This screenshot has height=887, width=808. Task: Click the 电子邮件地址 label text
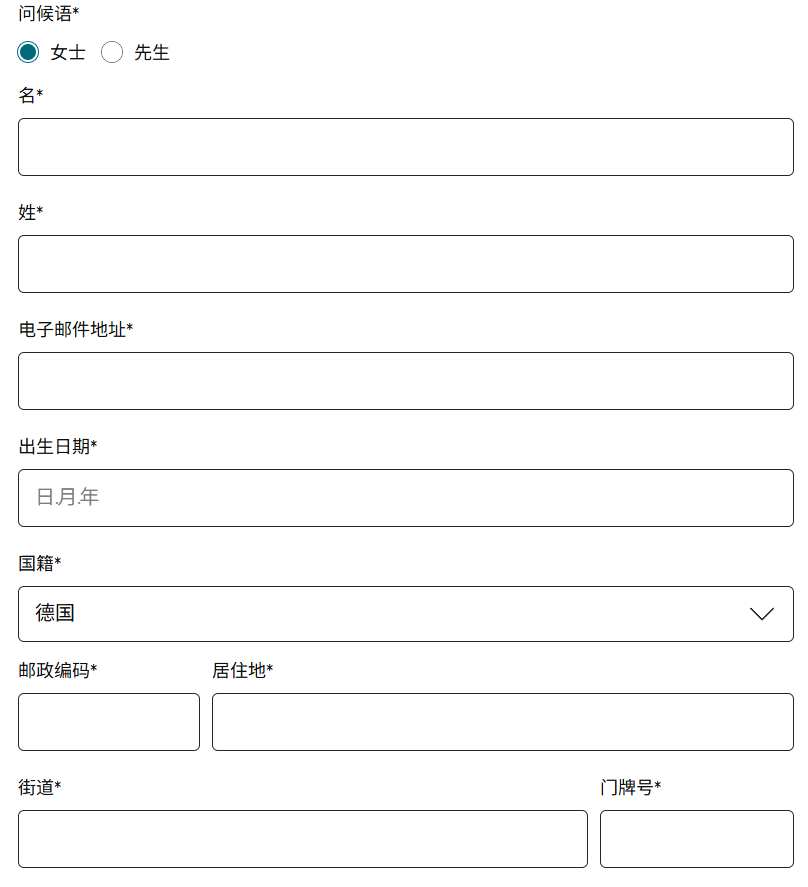[75, 329]
